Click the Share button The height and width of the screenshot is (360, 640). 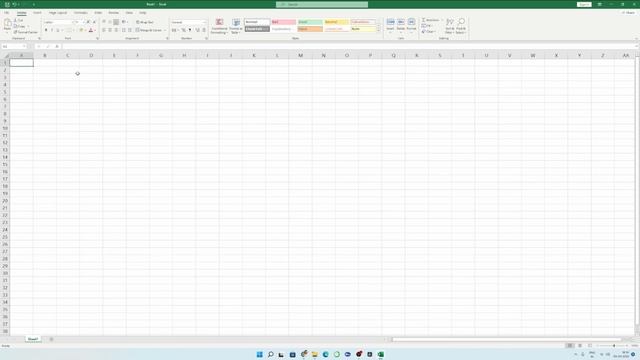pyautogui.click(x=629, y=13)
